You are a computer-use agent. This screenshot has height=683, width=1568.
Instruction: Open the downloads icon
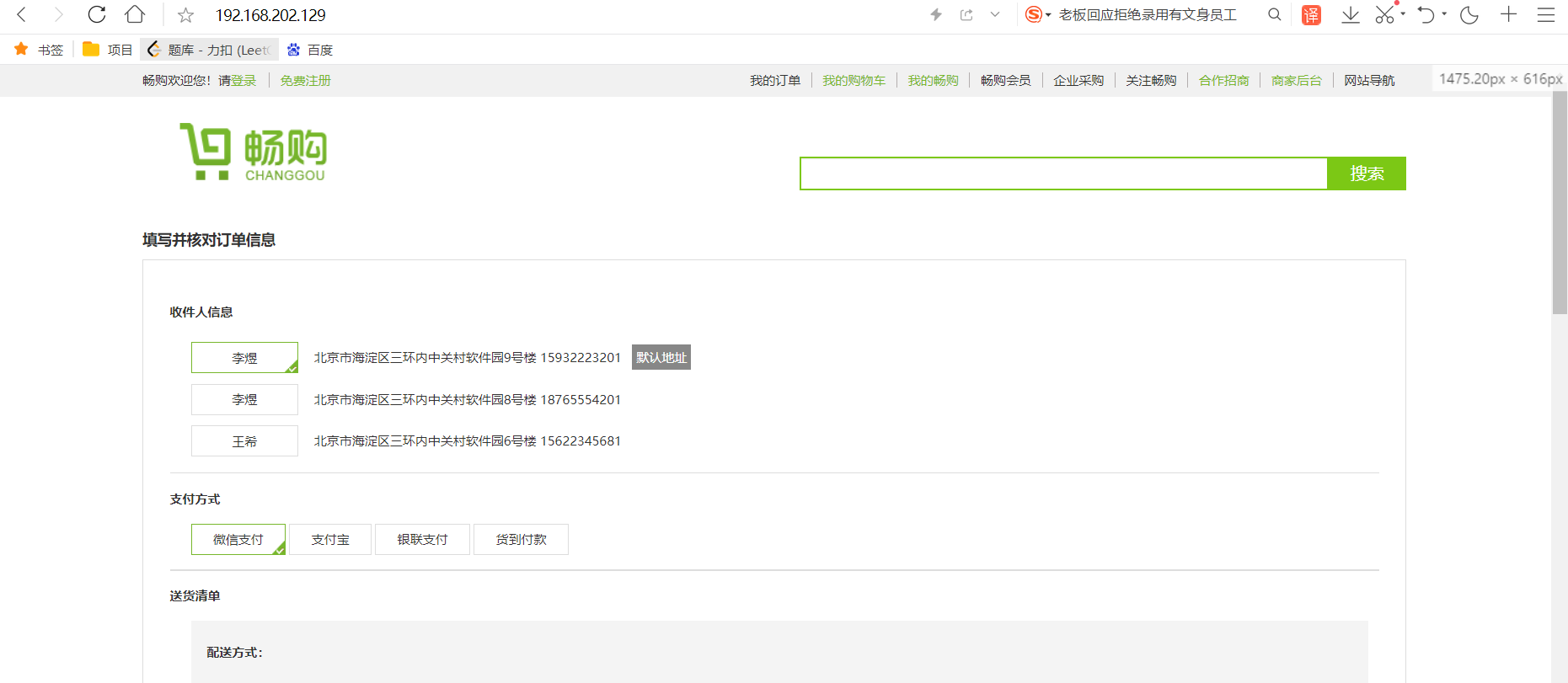(1351, 14)
